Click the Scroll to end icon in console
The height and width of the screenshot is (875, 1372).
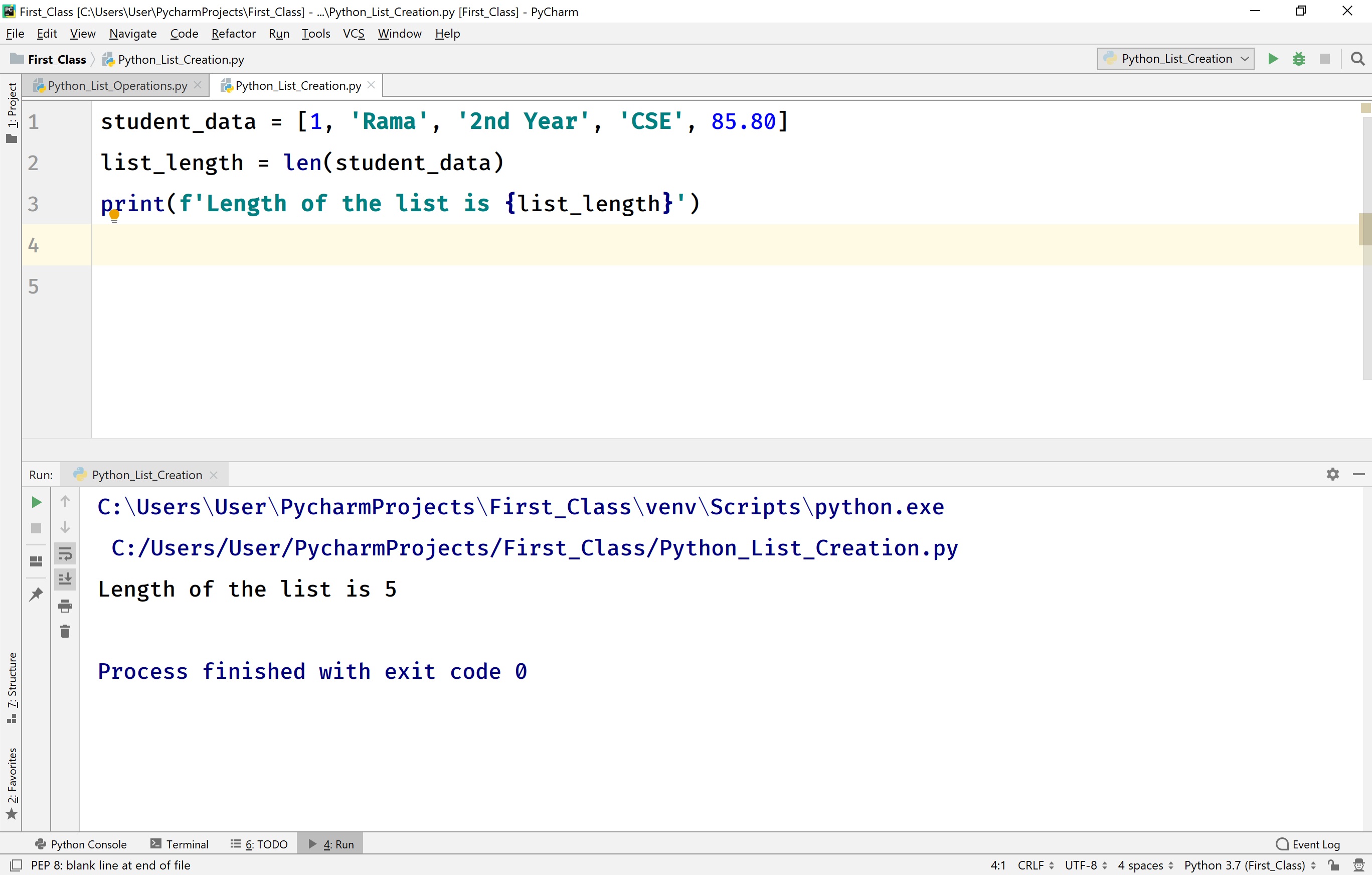pyautogui.click(x=65, y=579)
